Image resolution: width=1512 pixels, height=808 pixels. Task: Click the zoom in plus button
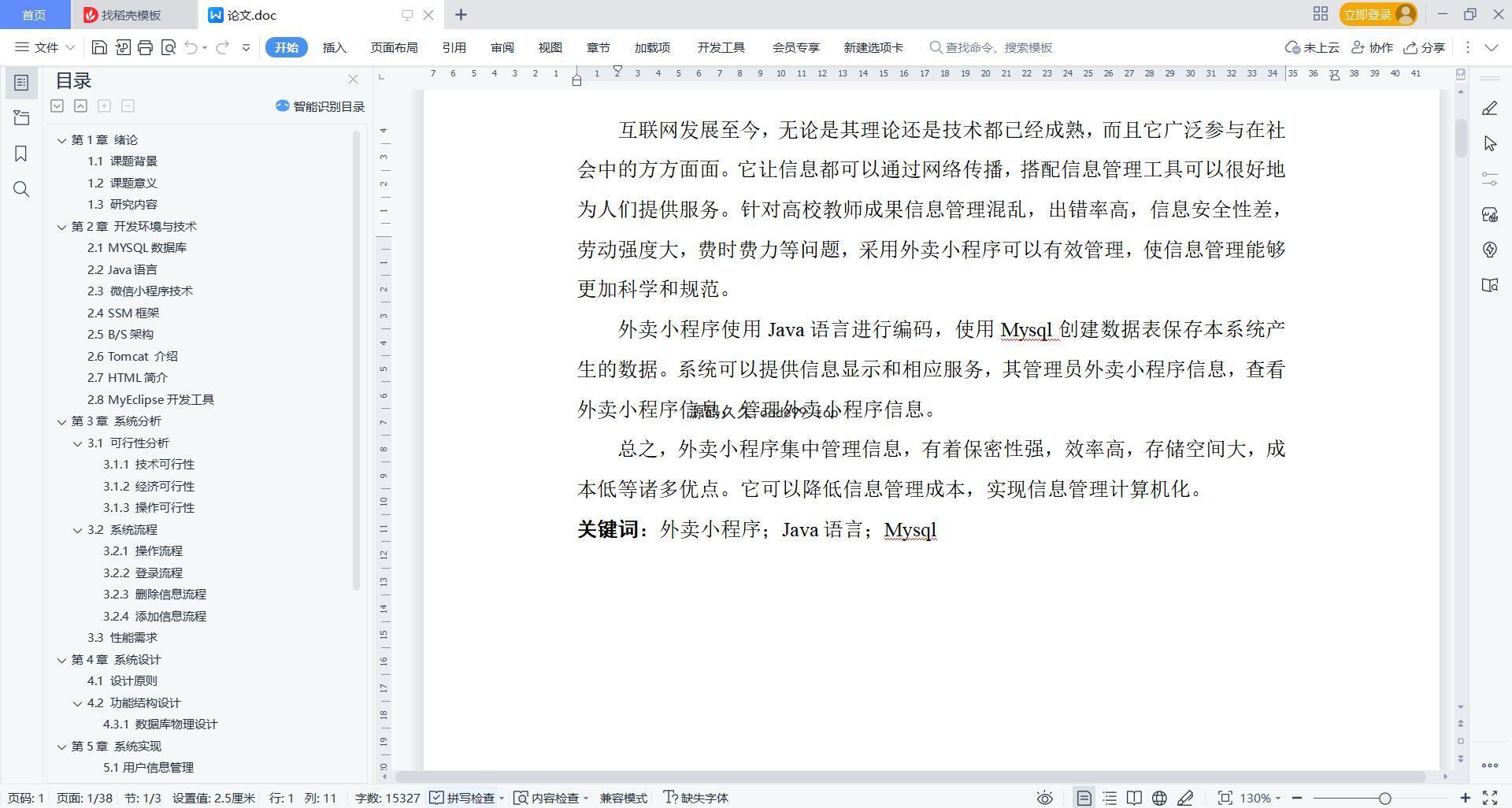[1465, 798]
